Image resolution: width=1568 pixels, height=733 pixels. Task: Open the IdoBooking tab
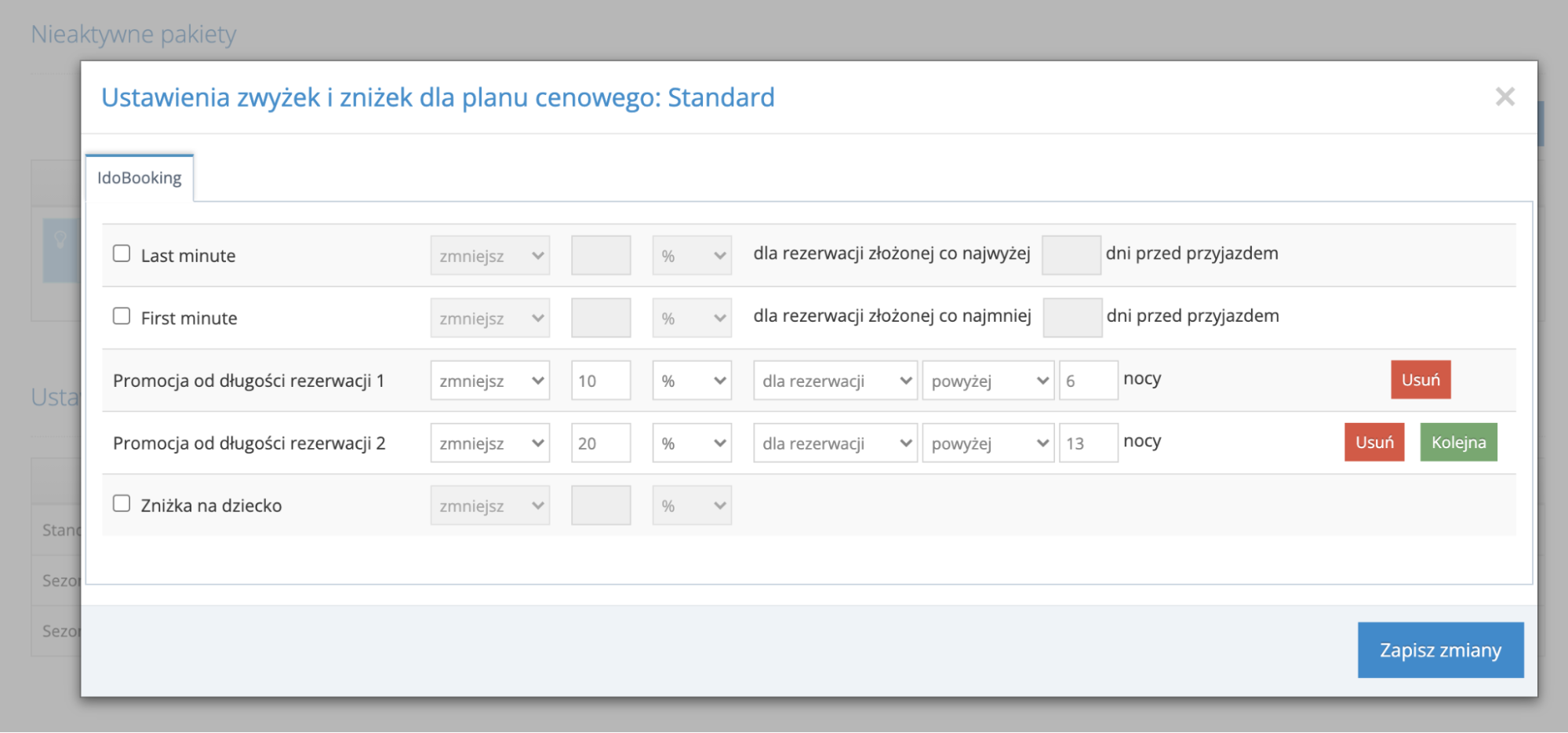[140, 178]
